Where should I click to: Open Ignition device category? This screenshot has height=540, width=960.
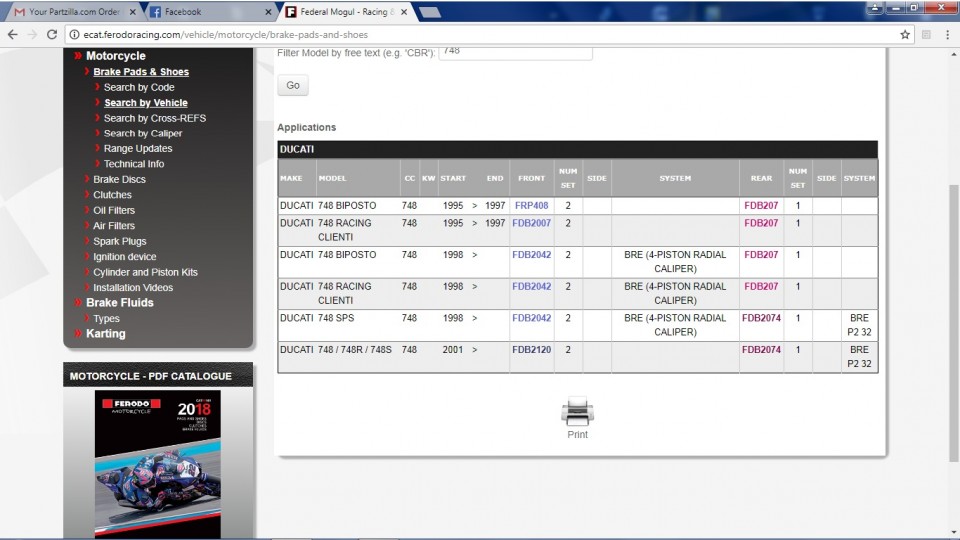click(x=124, y=257)
